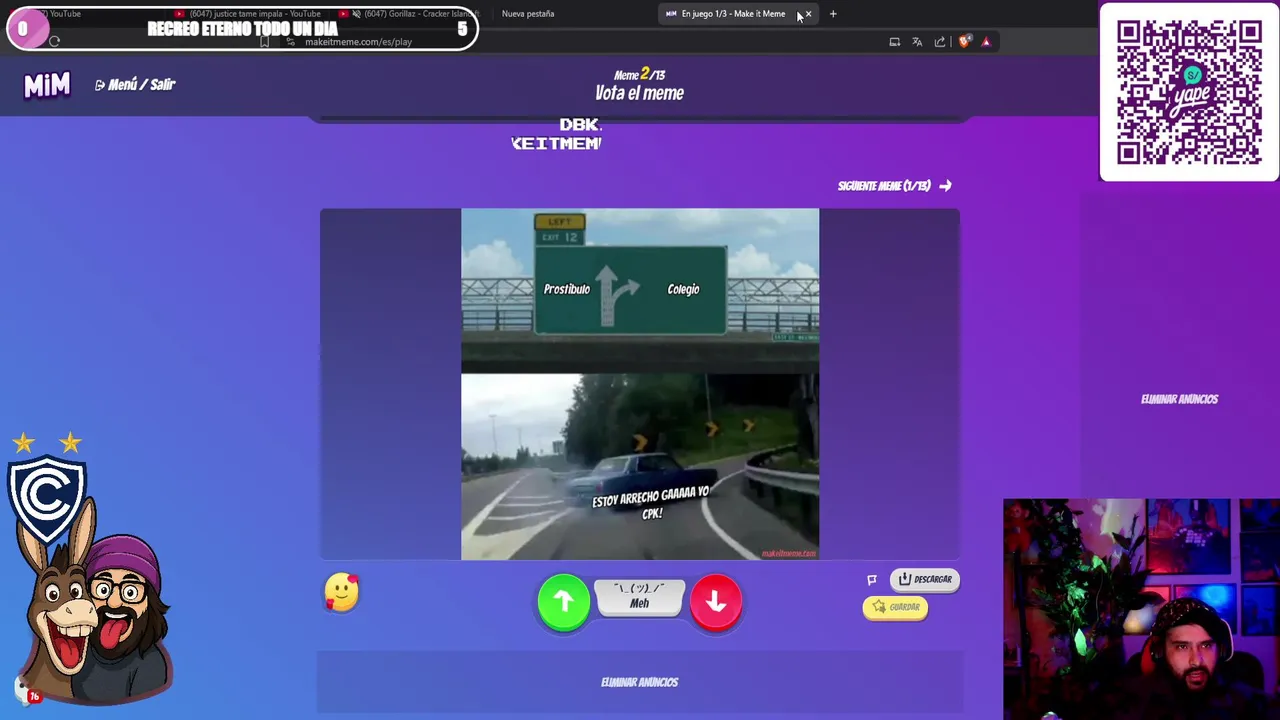Open the translate page icon

[x=917, y=42]
